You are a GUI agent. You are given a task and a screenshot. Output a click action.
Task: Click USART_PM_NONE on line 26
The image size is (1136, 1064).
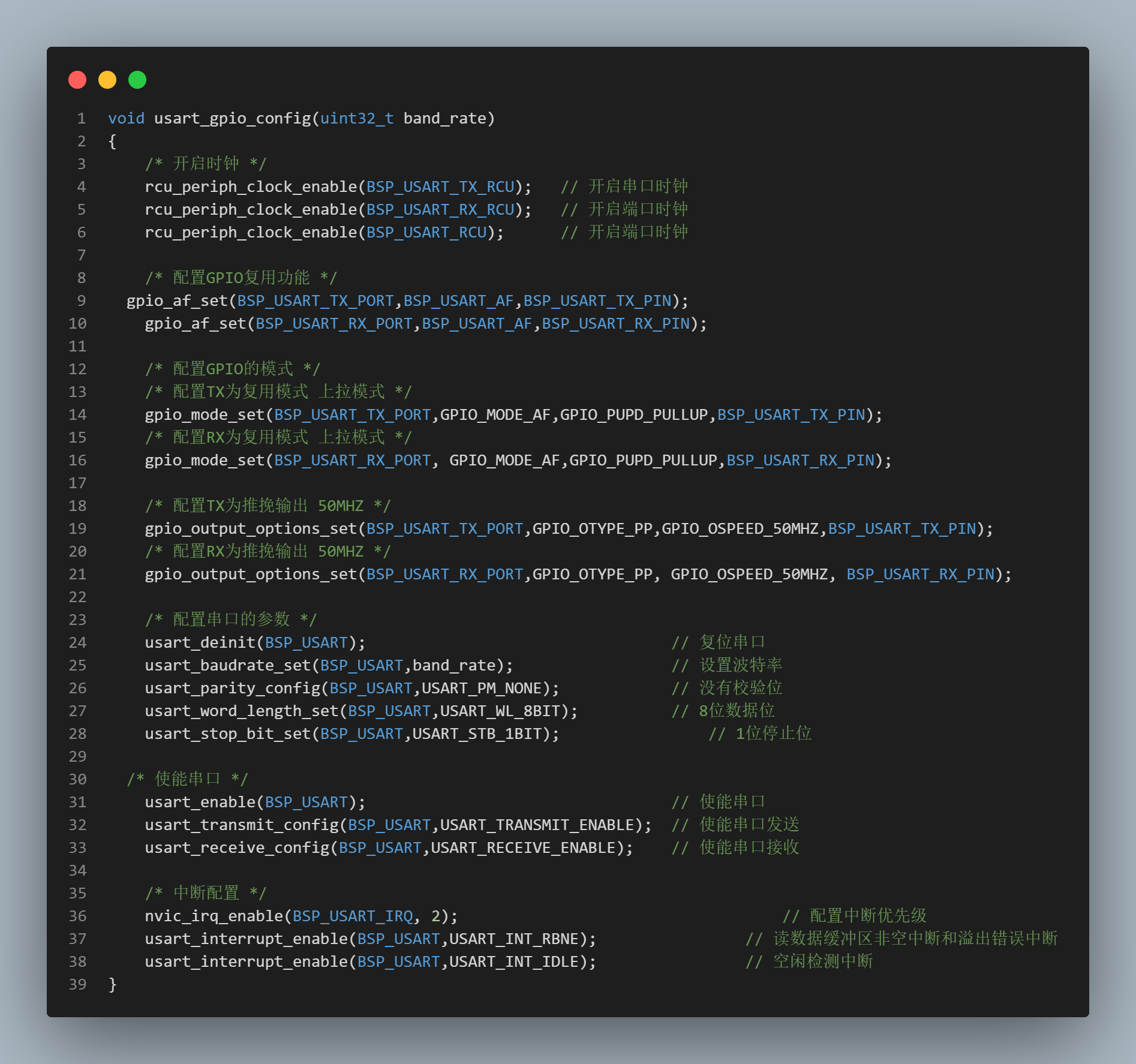click(x=482, y=689)
